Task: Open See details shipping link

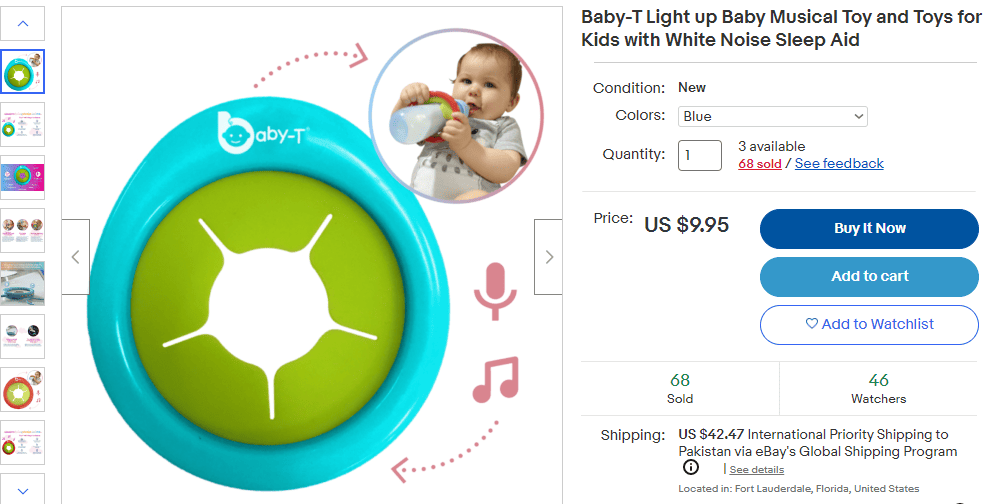Action: click(757, 470)
